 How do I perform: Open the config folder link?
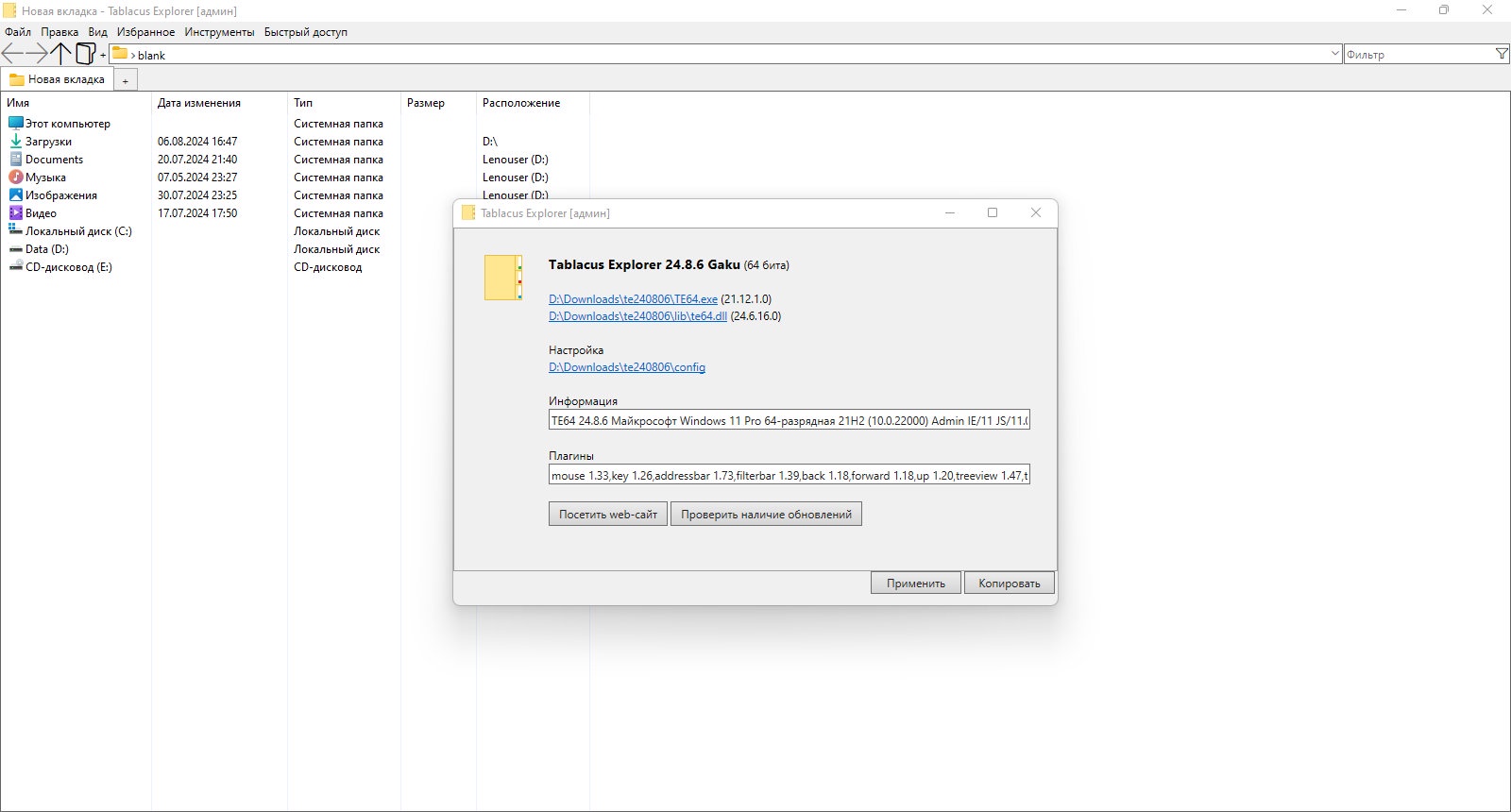(x=627, y=367)
